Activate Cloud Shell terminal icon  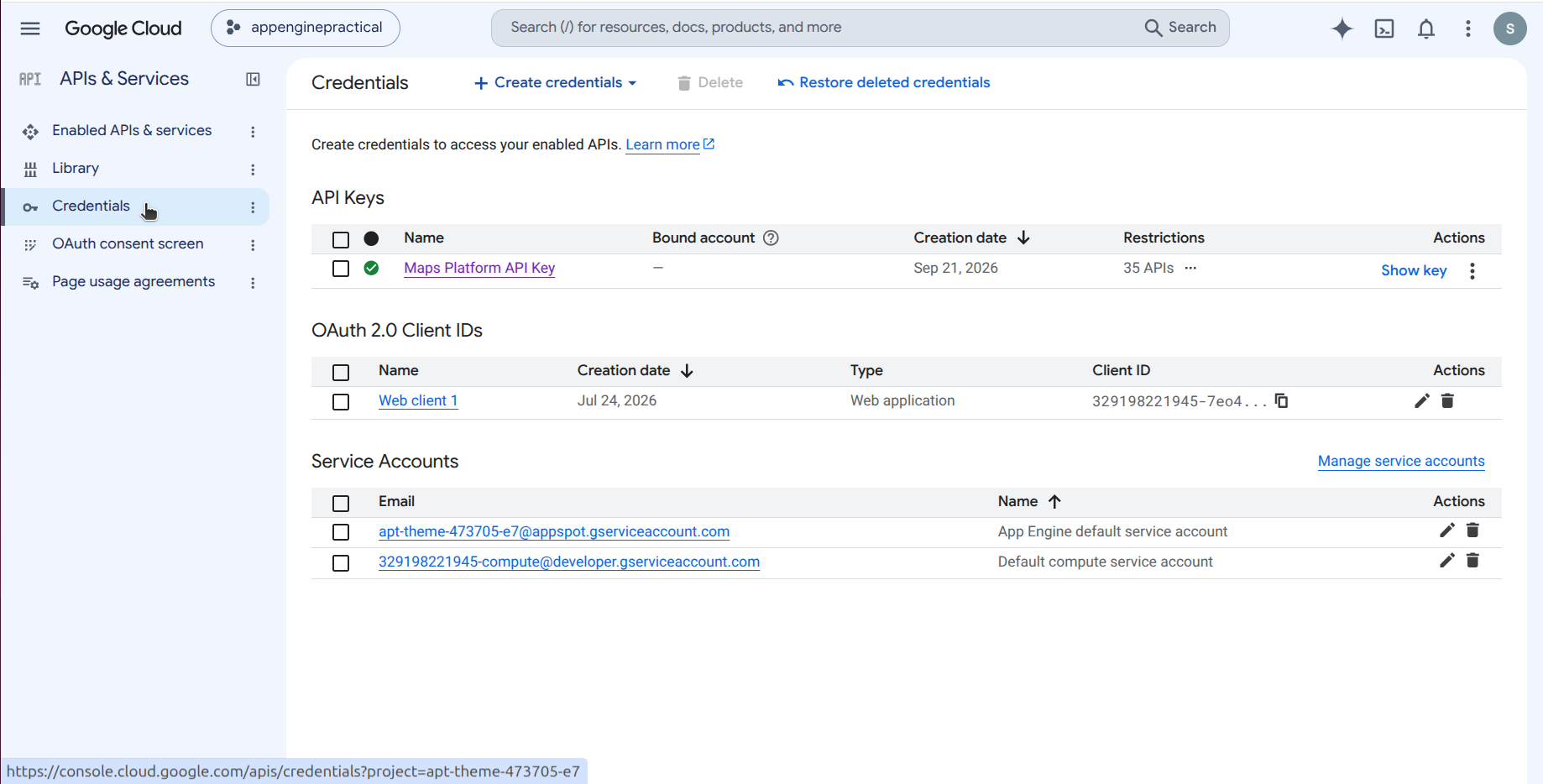coord(1384,29)
